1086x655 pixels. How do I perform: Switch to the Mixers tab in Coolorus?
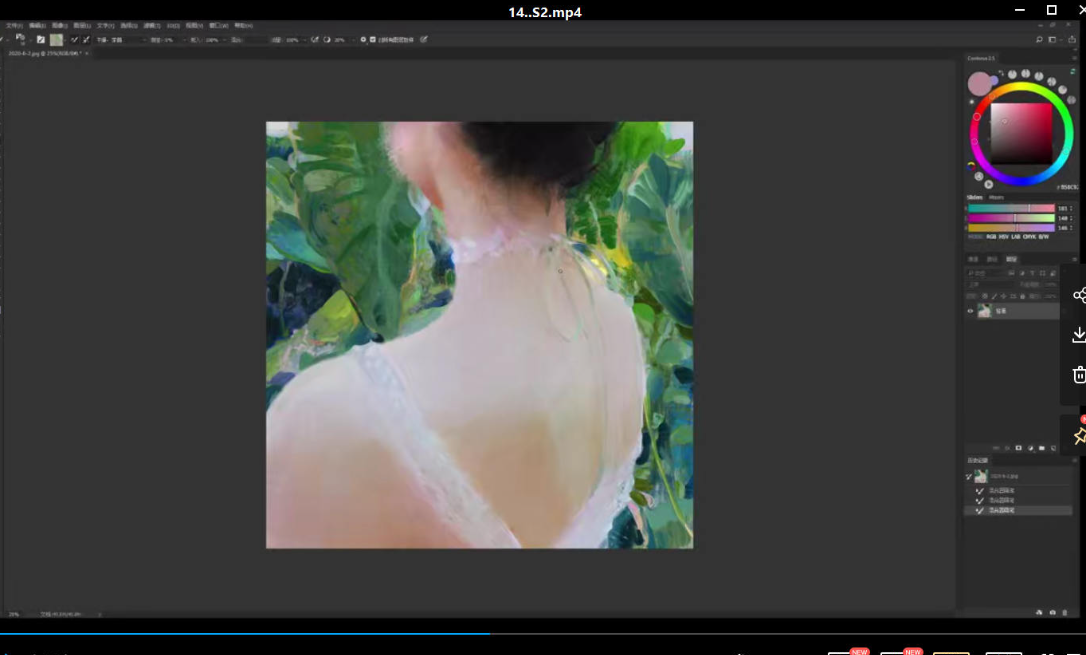click(x=996, y=197)
